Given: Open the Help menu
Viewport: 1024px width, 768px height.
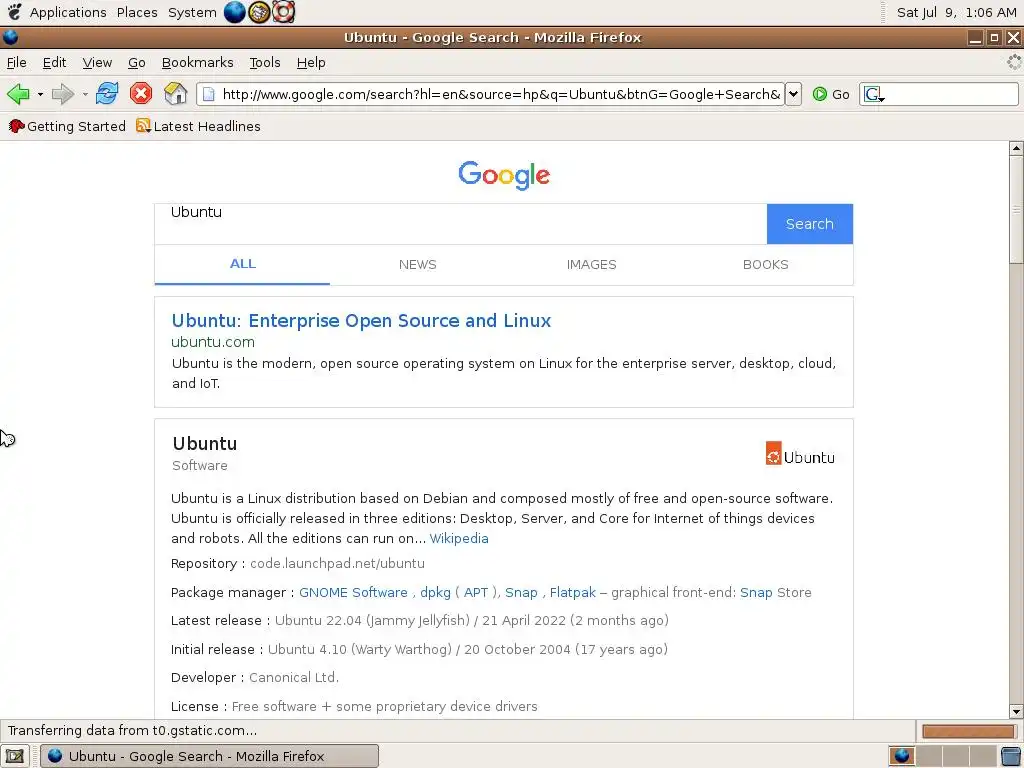Looking at the screenshot, I should pos(311,63).
